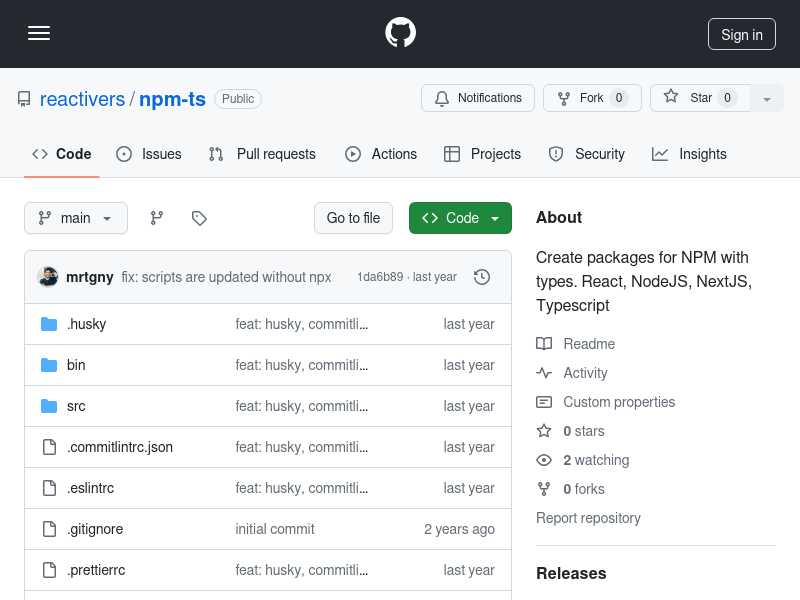Click the .gitignore file icon

pos(49,529)
